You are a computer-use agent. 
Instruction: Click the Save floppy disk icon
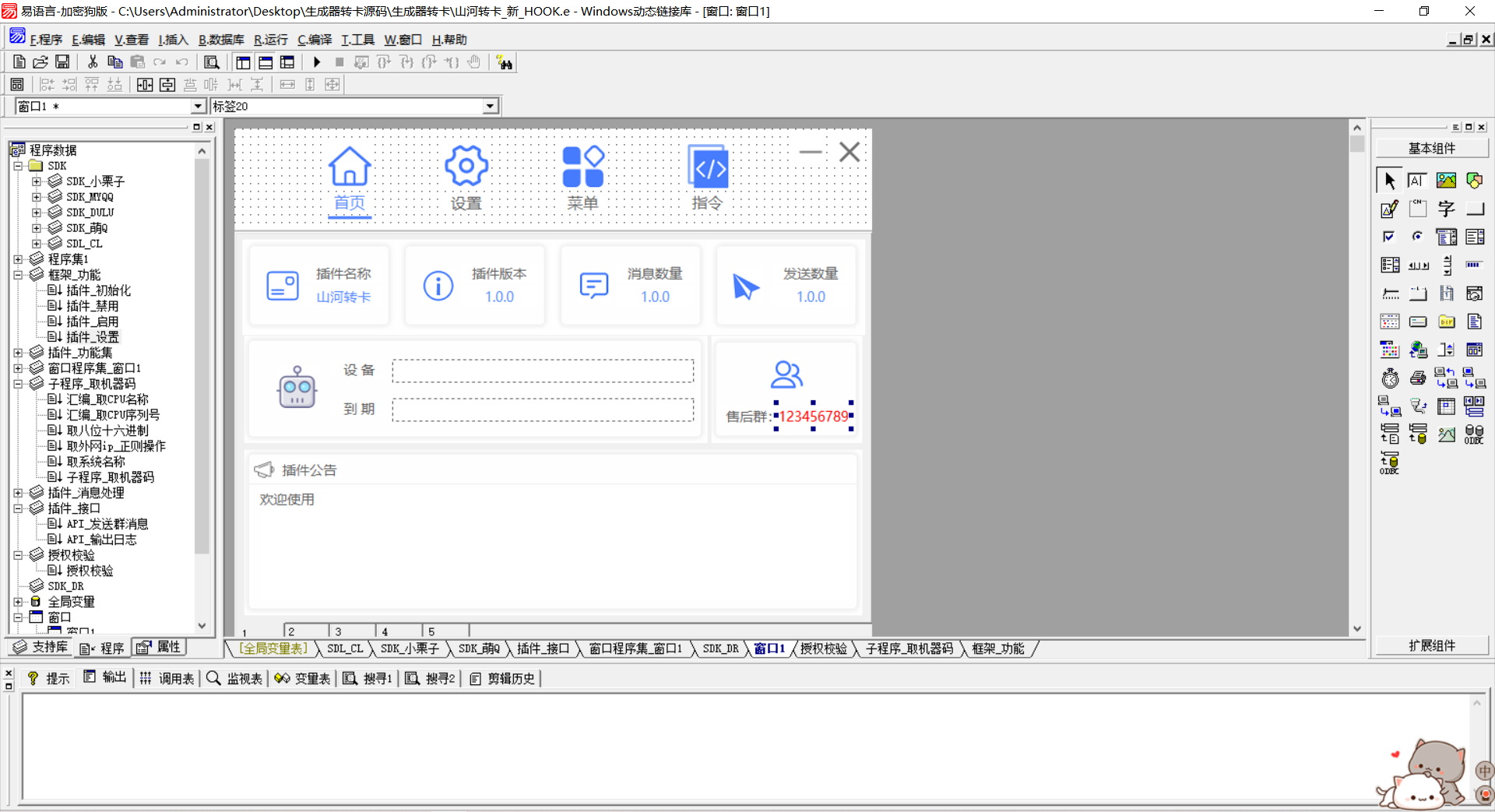click(x=62, y=62)
